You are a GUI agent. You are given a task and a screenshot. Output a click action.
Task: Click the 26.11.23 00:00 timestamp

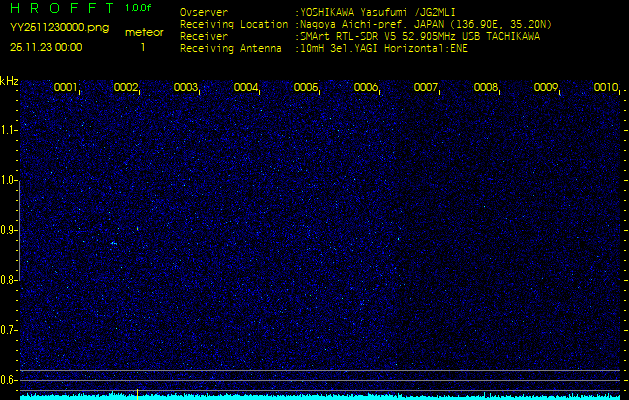(46, 47)
